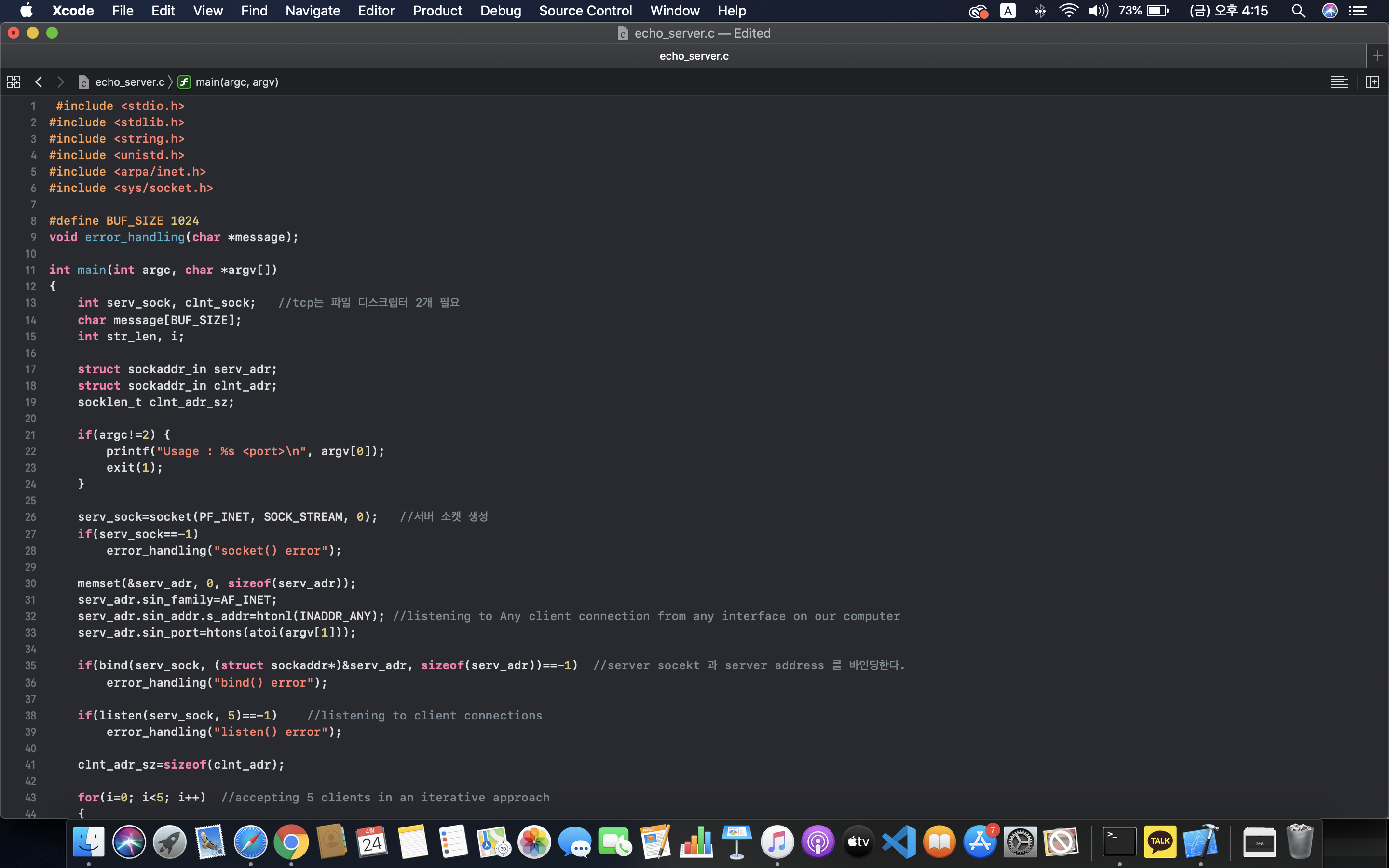Go back with the left chevron

click(x=39, y=82)
